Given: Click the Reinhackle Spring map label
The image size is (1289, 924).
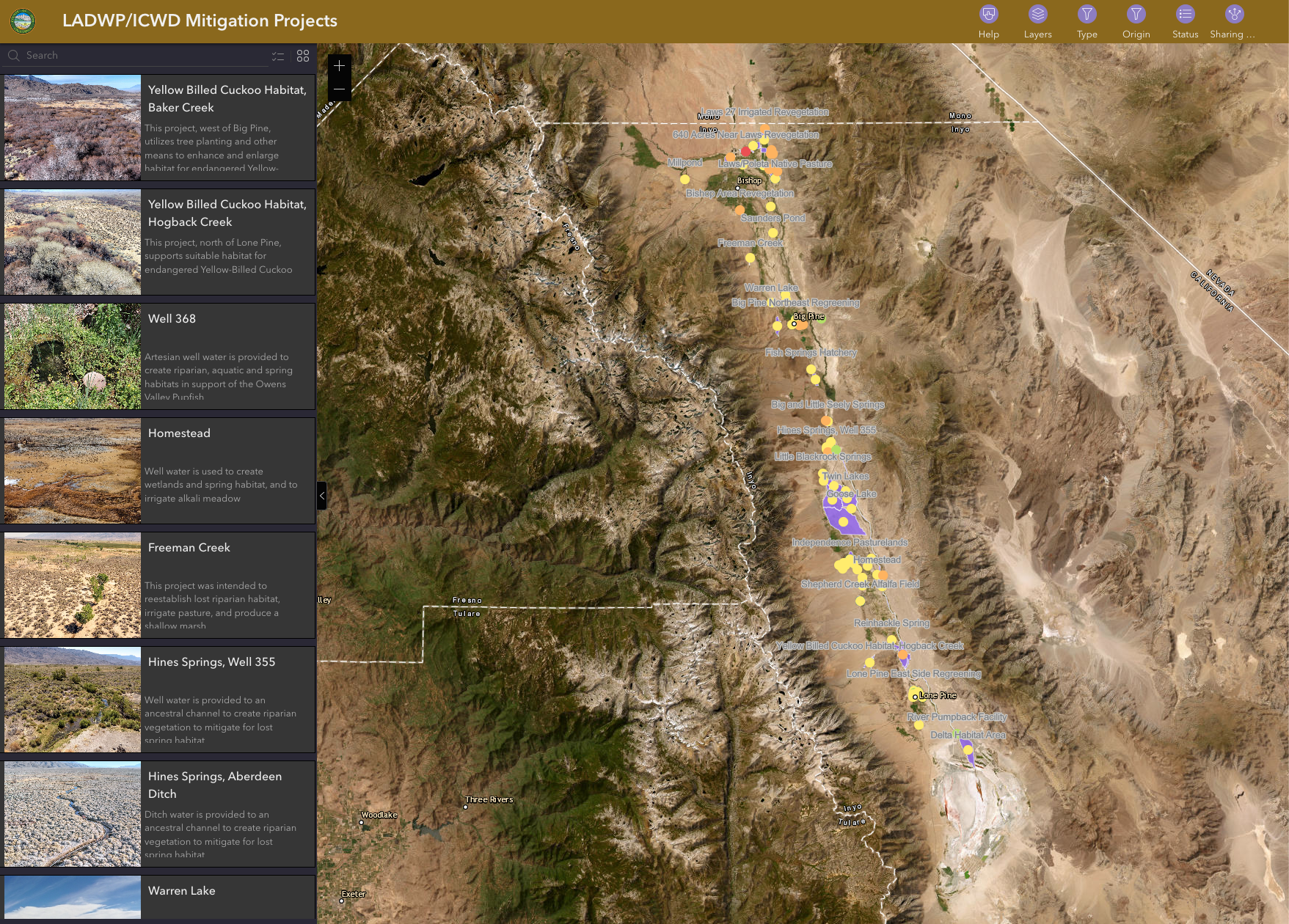Looking at the screenshot, I should (x=891, y=623).
